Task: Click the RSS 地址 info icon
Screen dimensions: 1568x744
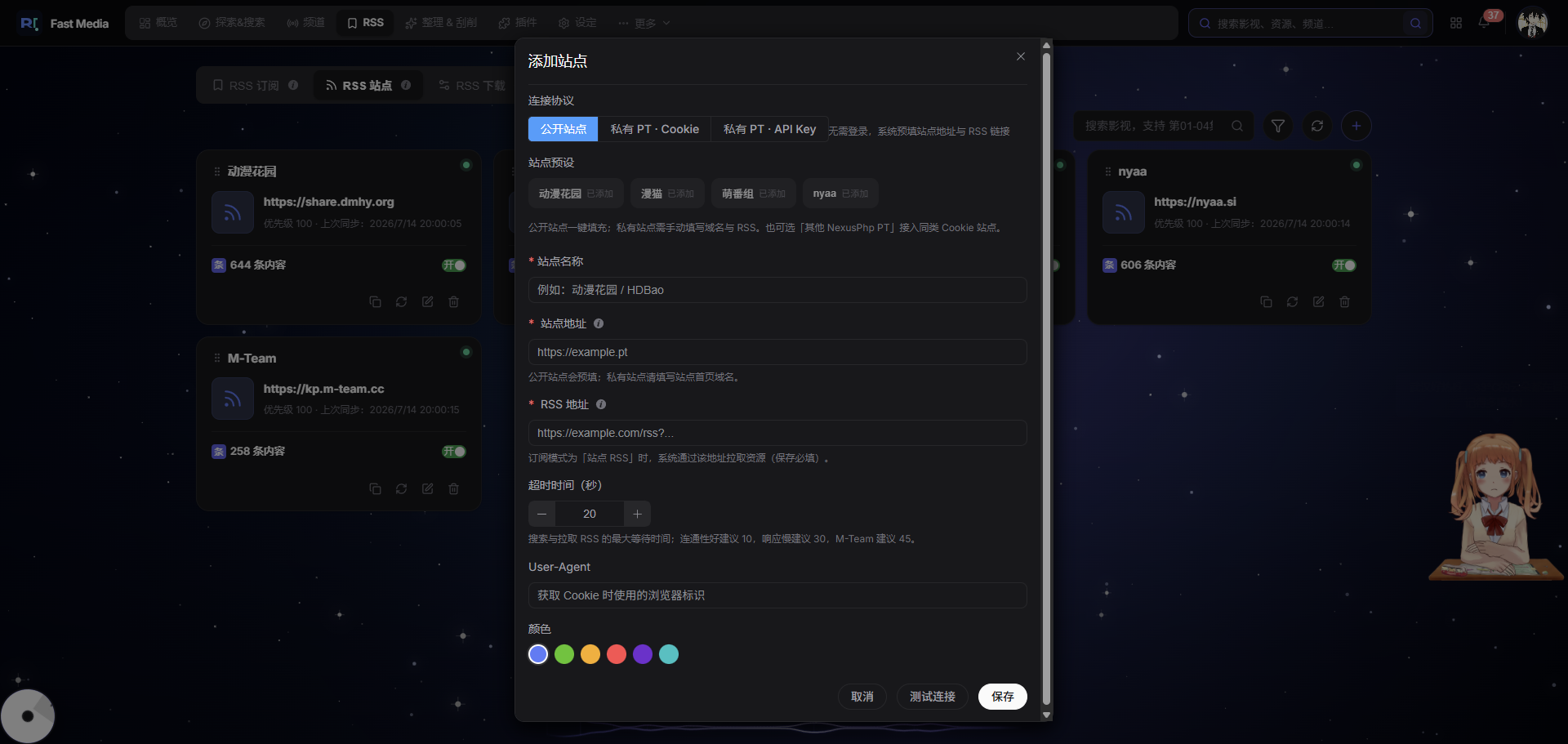Action: pyautogui.click(x=601, y=404)
